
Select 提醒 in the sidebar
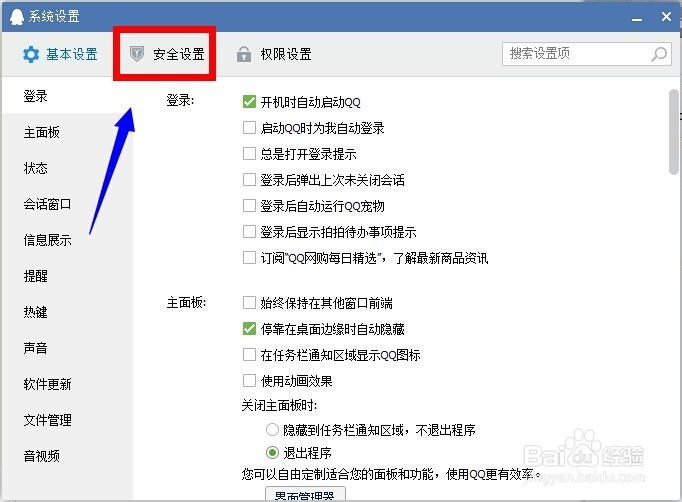[x=67, y=276]
